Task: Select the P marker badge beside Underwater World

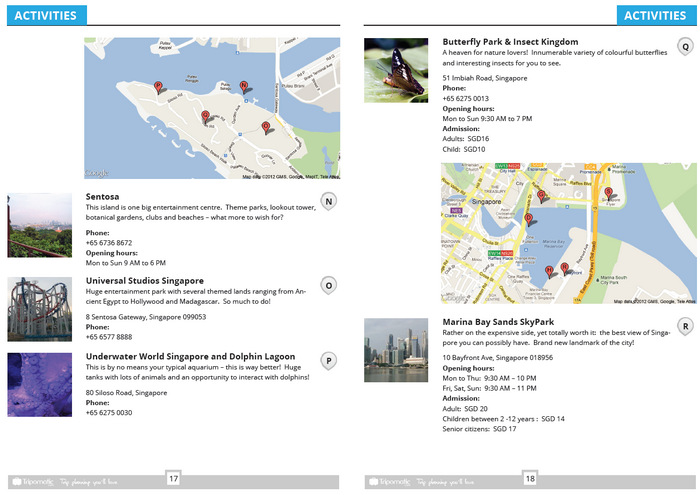Action: [x=328, y=360]
